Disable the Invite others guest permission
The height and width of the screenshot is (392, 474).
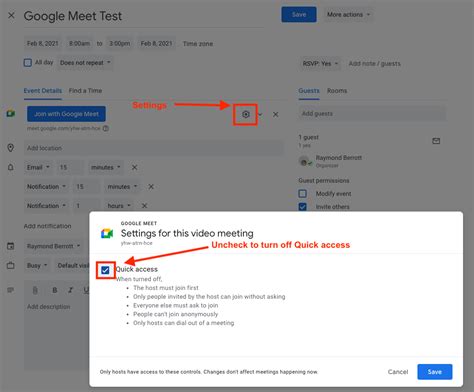[303, 207]
